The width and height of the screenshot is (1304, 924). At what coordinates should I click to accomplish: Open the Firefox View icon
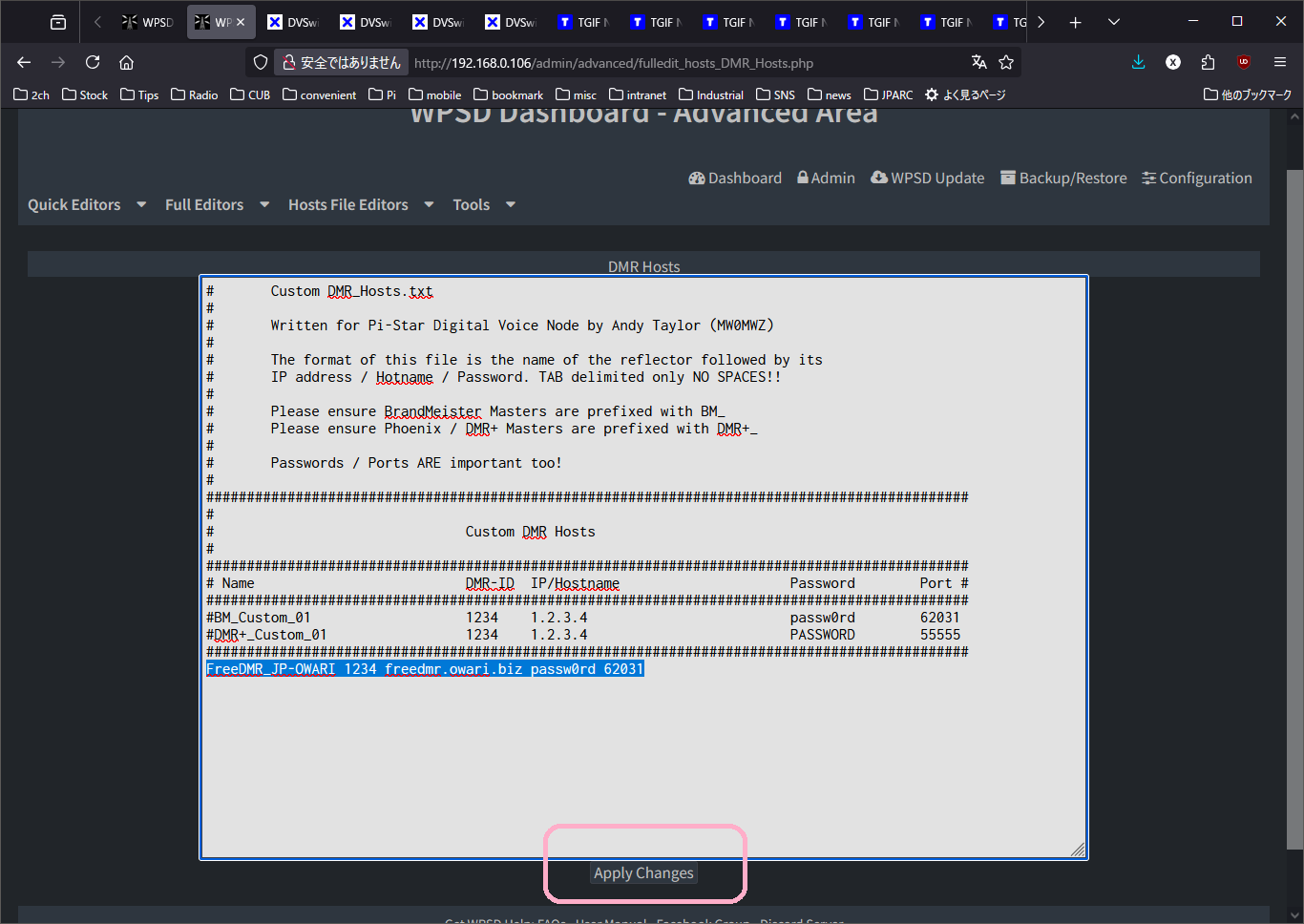pyautogui.click(x=58, y=22)
